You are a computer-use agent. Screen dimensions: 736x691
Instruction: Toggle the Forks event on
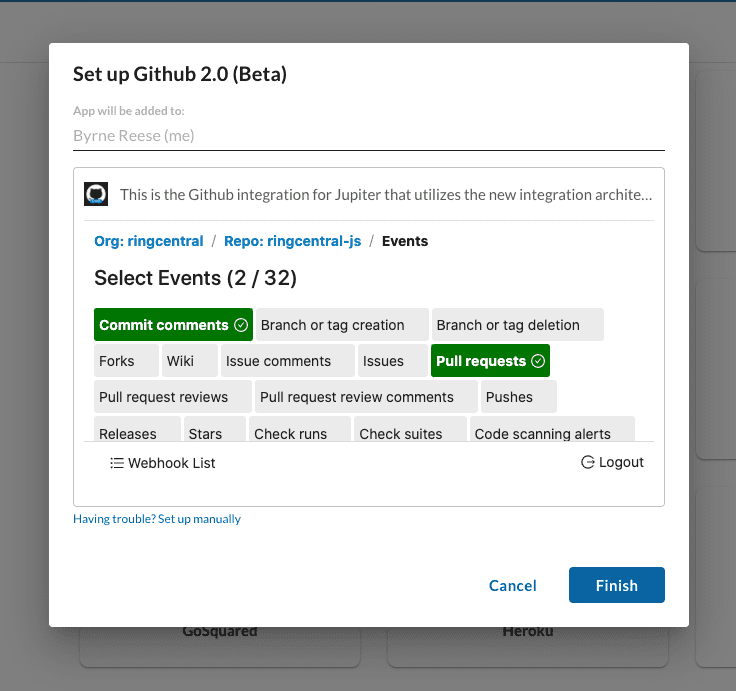click(126, 361)
